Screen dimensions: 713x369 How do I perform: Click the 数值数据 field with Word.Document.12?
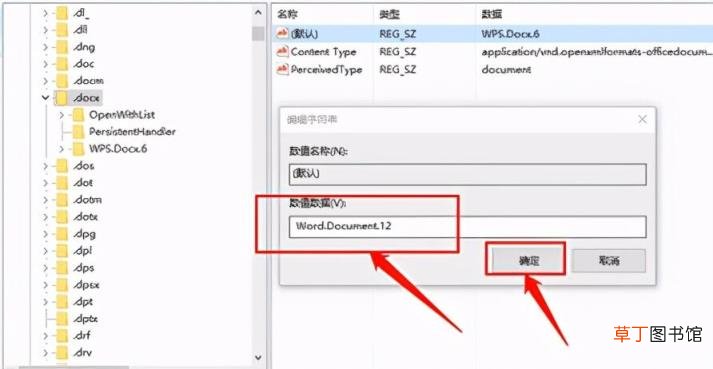point(467,227)
